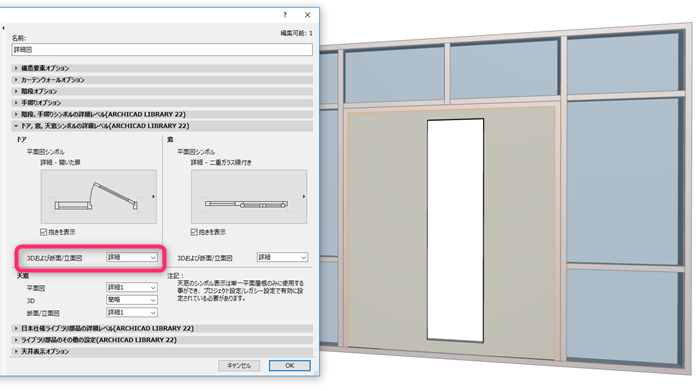Collapse the ドア, 窓, 天窓シンボルの詳細レベル section
The height and width of the screenshot is (391, 700).
point(162,126)
